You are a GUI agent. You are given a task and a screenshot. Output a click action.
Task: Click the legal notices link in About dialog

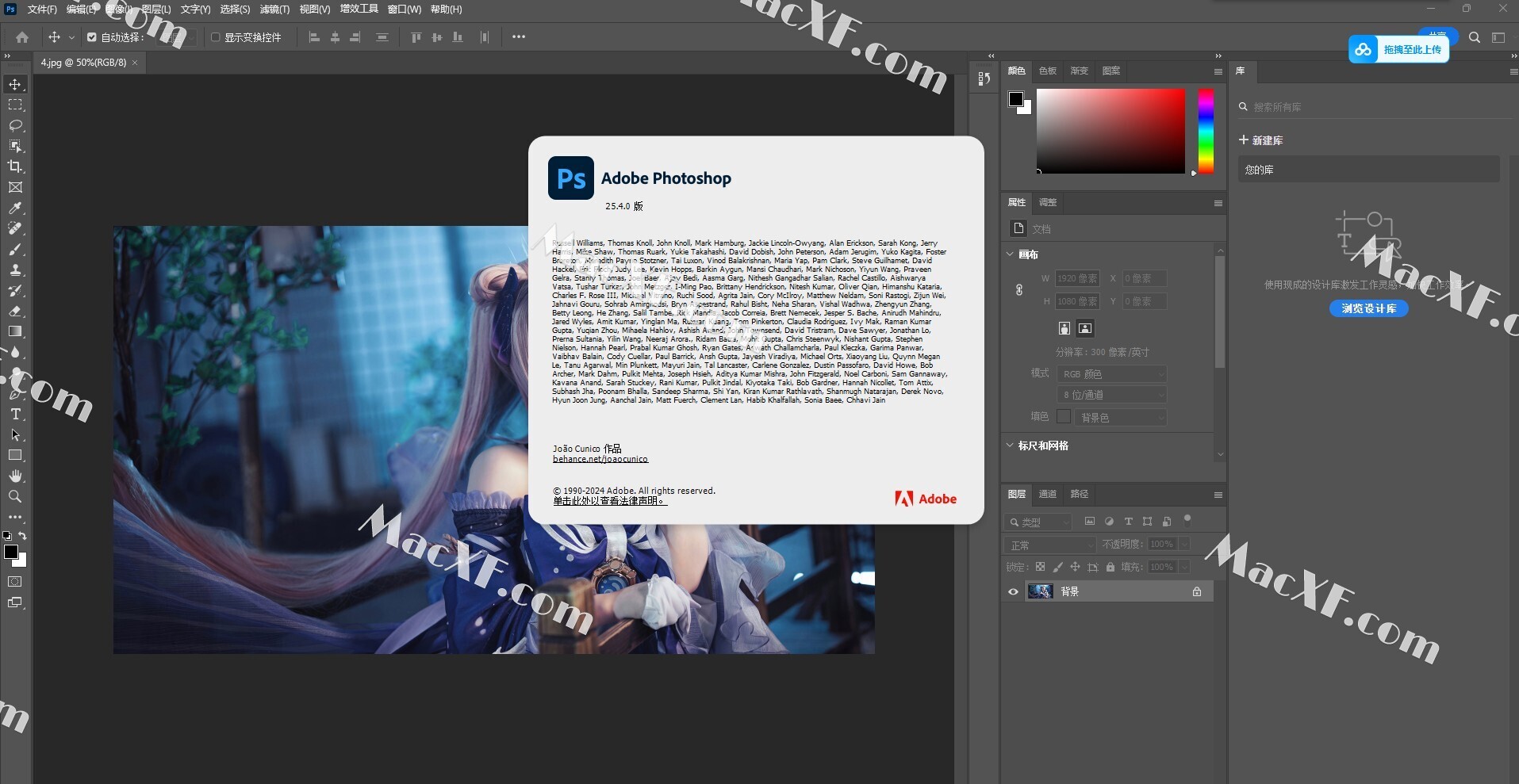point(610,501)
